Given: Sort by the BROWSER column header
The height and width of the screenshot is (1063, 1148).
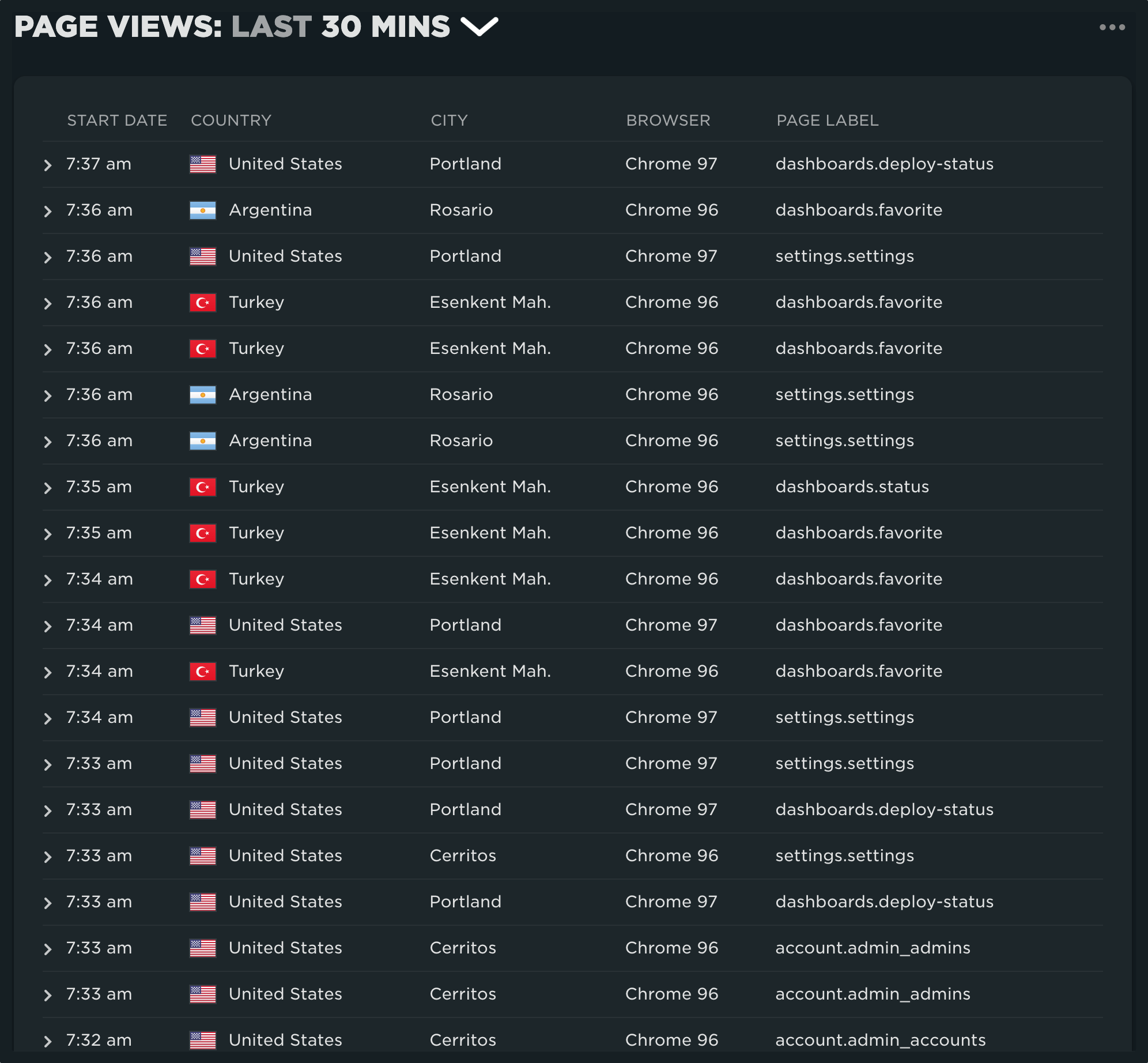Looking at the screenshot, I should [x=668, y=120].
